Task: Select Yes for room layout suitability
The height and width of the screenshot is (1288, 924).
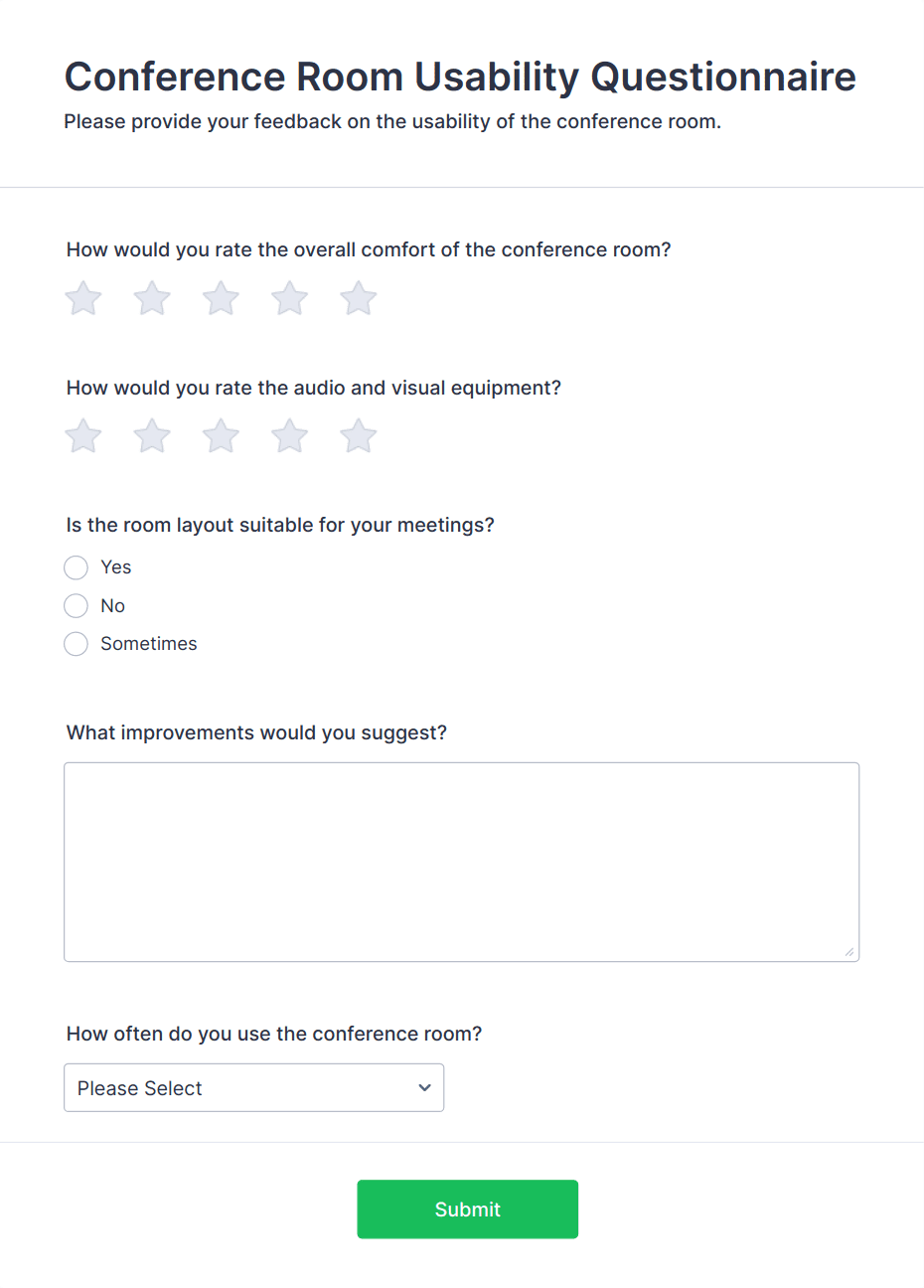Action: pos(77,567)
